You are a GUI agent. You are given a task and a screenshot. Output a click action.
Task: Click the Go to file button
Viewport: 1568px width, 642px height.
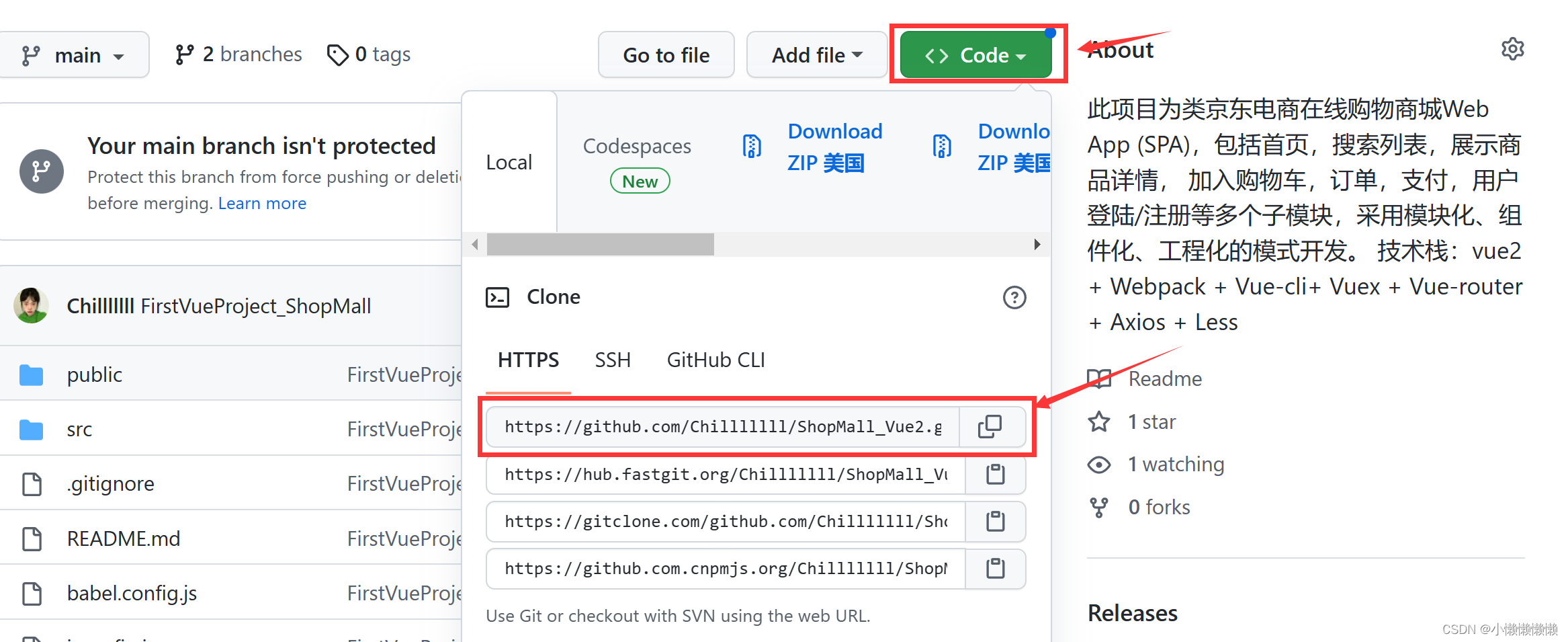pos(666,55)
